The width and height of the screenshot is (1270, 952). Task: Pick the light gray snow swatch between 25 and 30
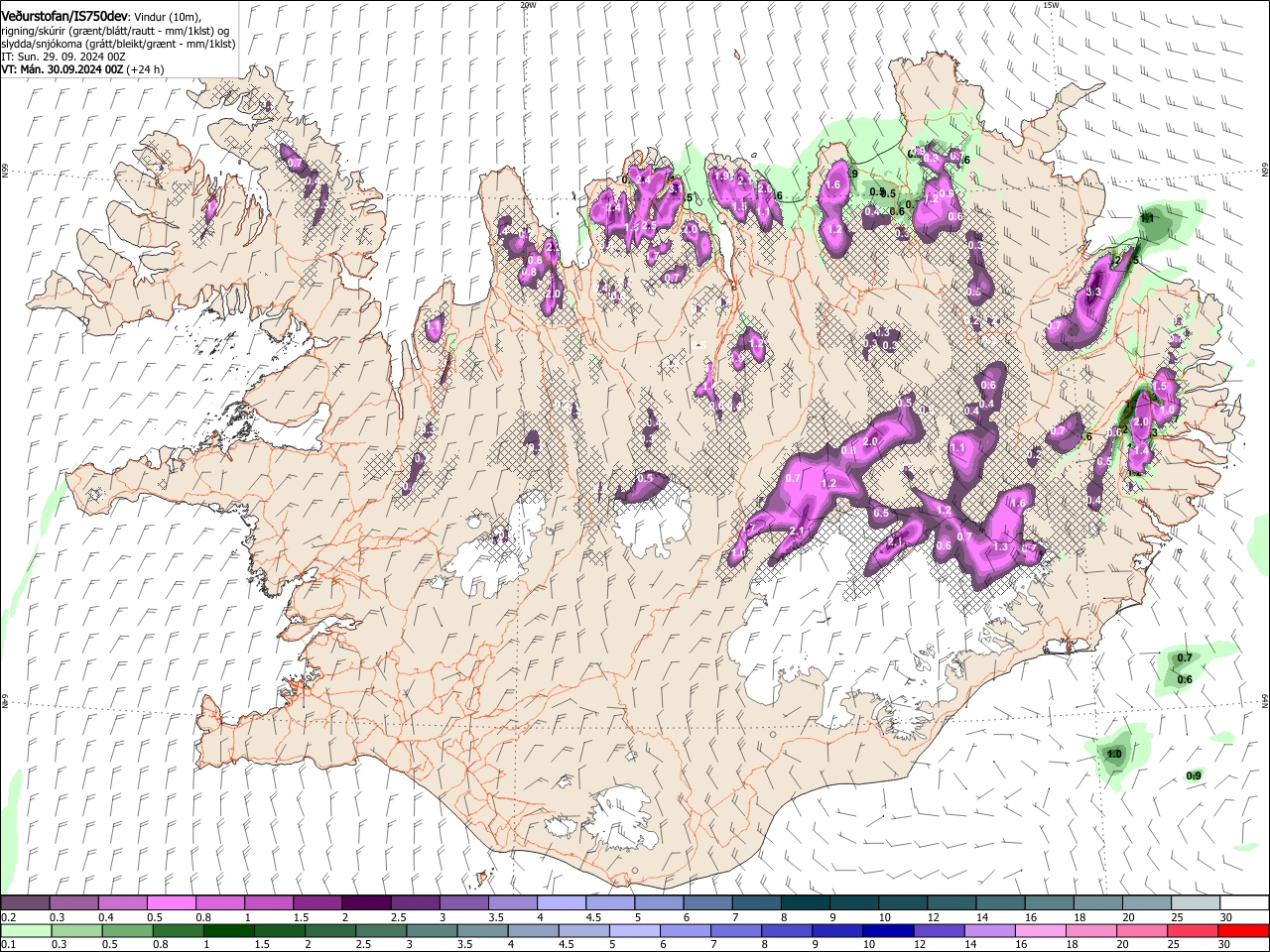[x=1196, y=902]
